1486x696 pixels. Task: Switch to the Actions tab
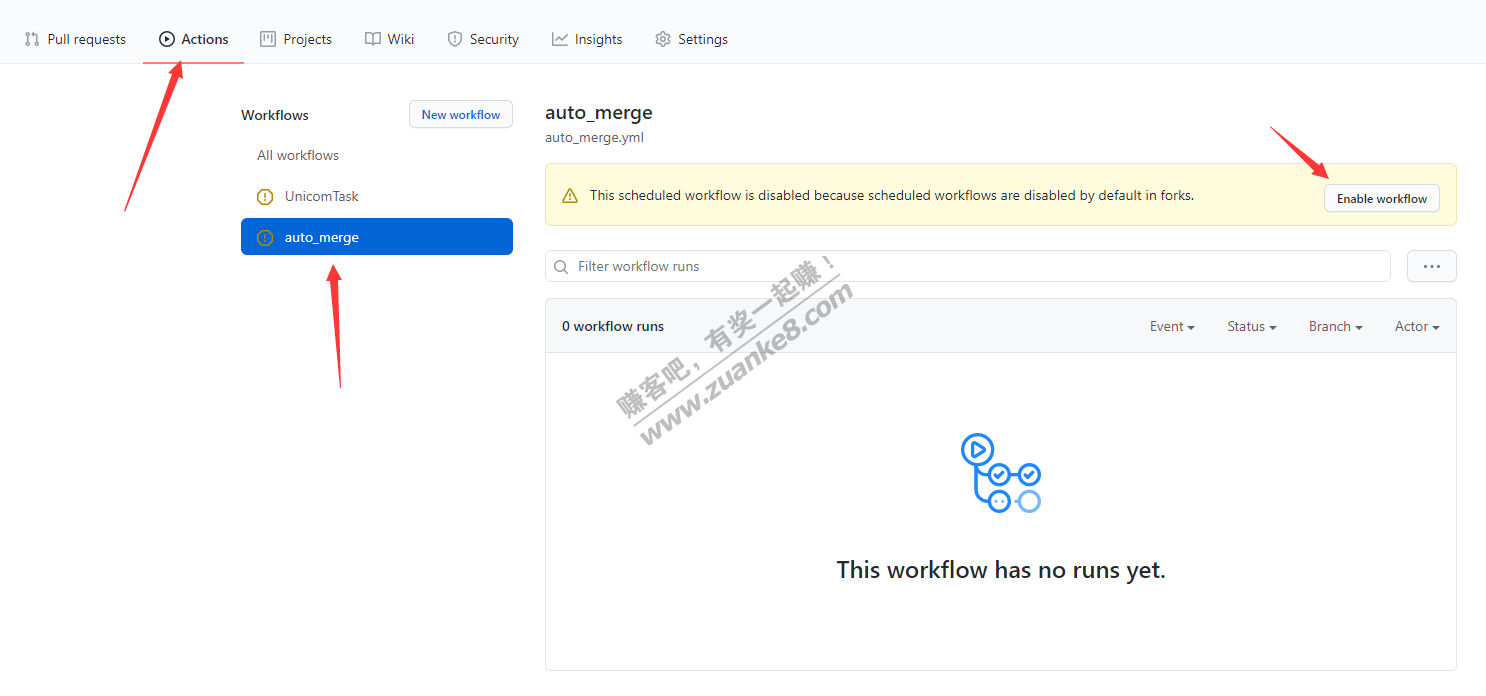(193, 39)
